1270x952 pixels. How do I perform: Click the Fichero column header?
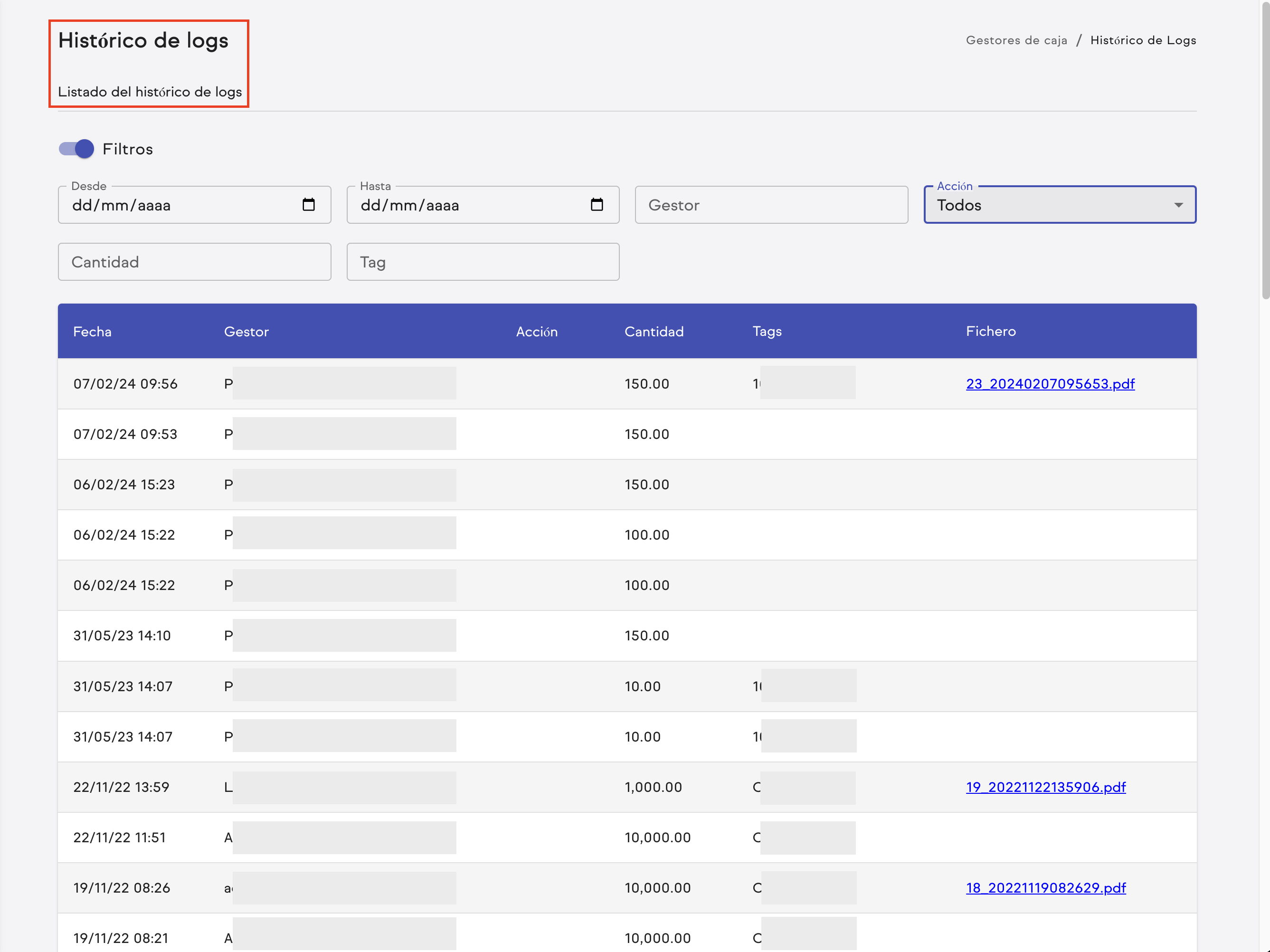coord(990,331)
